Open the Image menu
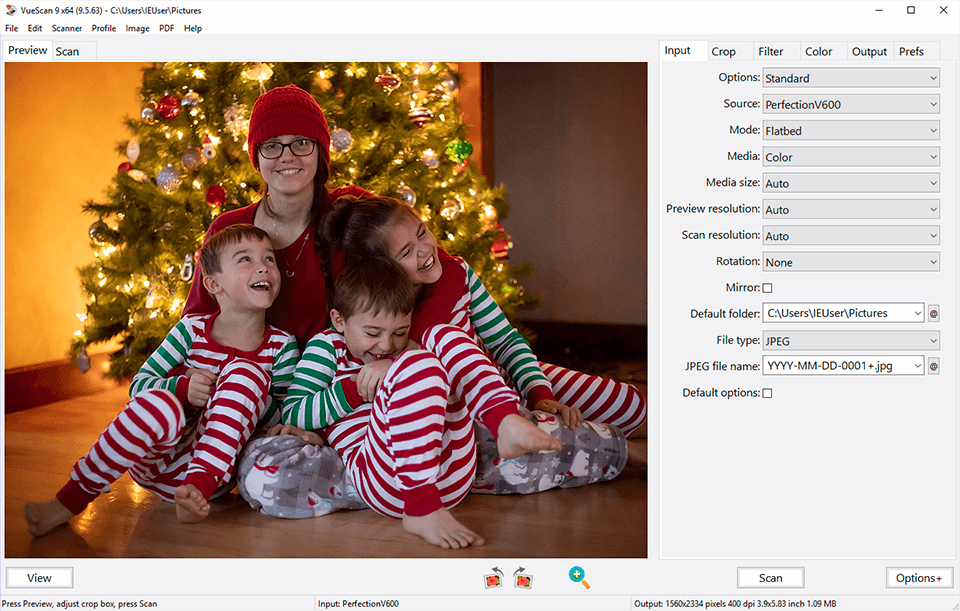 click(x=137, y=28)
